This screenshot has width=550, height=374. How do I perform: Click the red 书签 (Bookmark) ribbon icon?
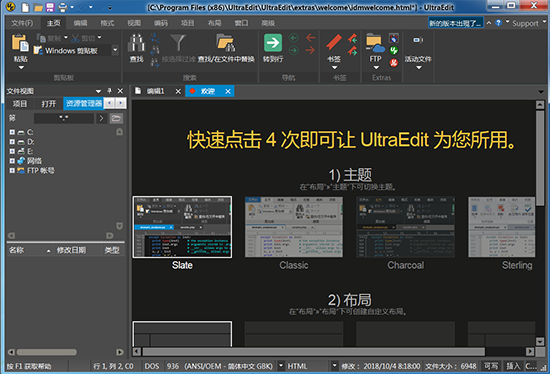334,43
